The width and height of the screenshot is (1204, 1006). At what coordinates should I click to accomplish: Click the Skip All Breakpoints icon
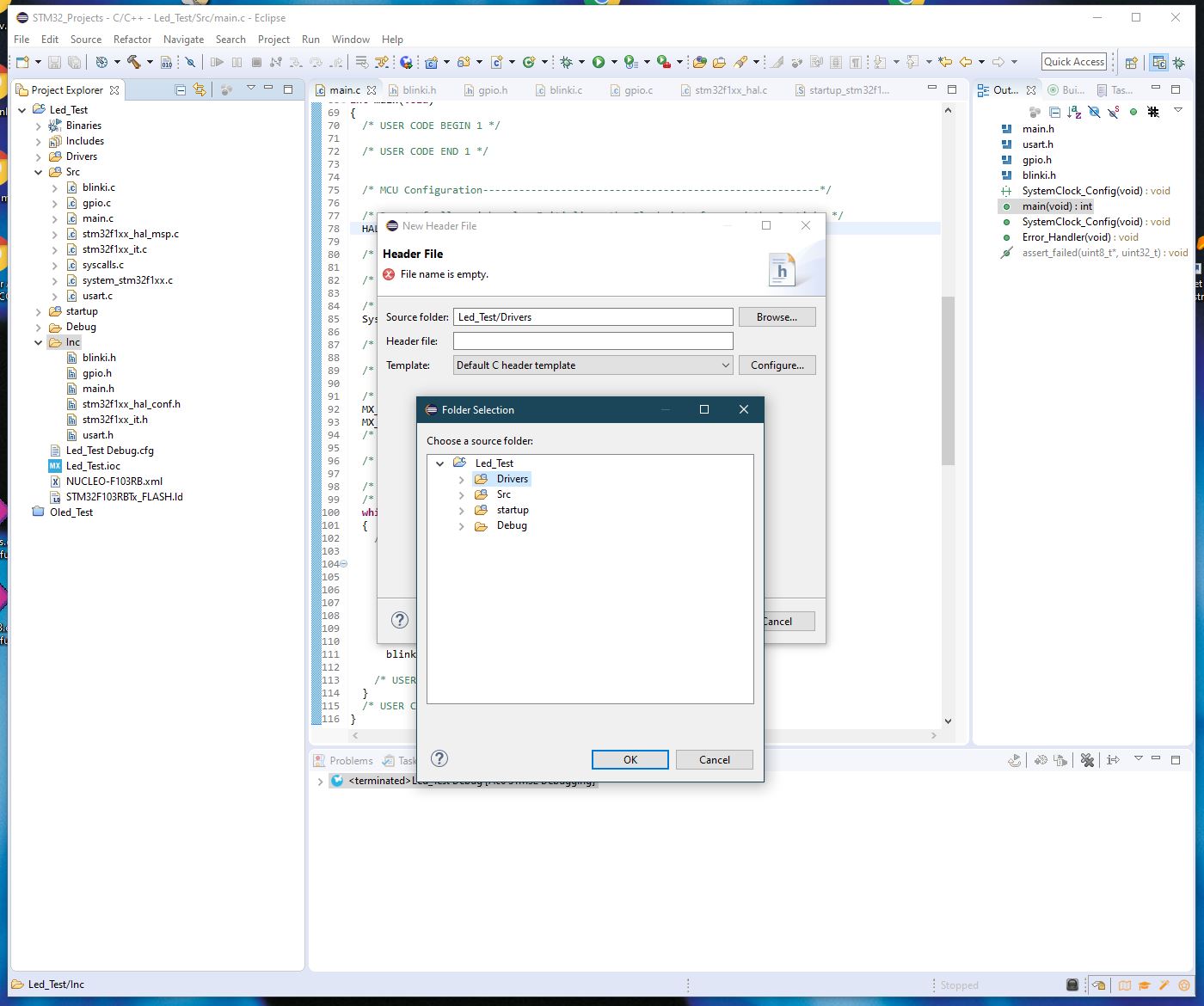pos(190,62)
